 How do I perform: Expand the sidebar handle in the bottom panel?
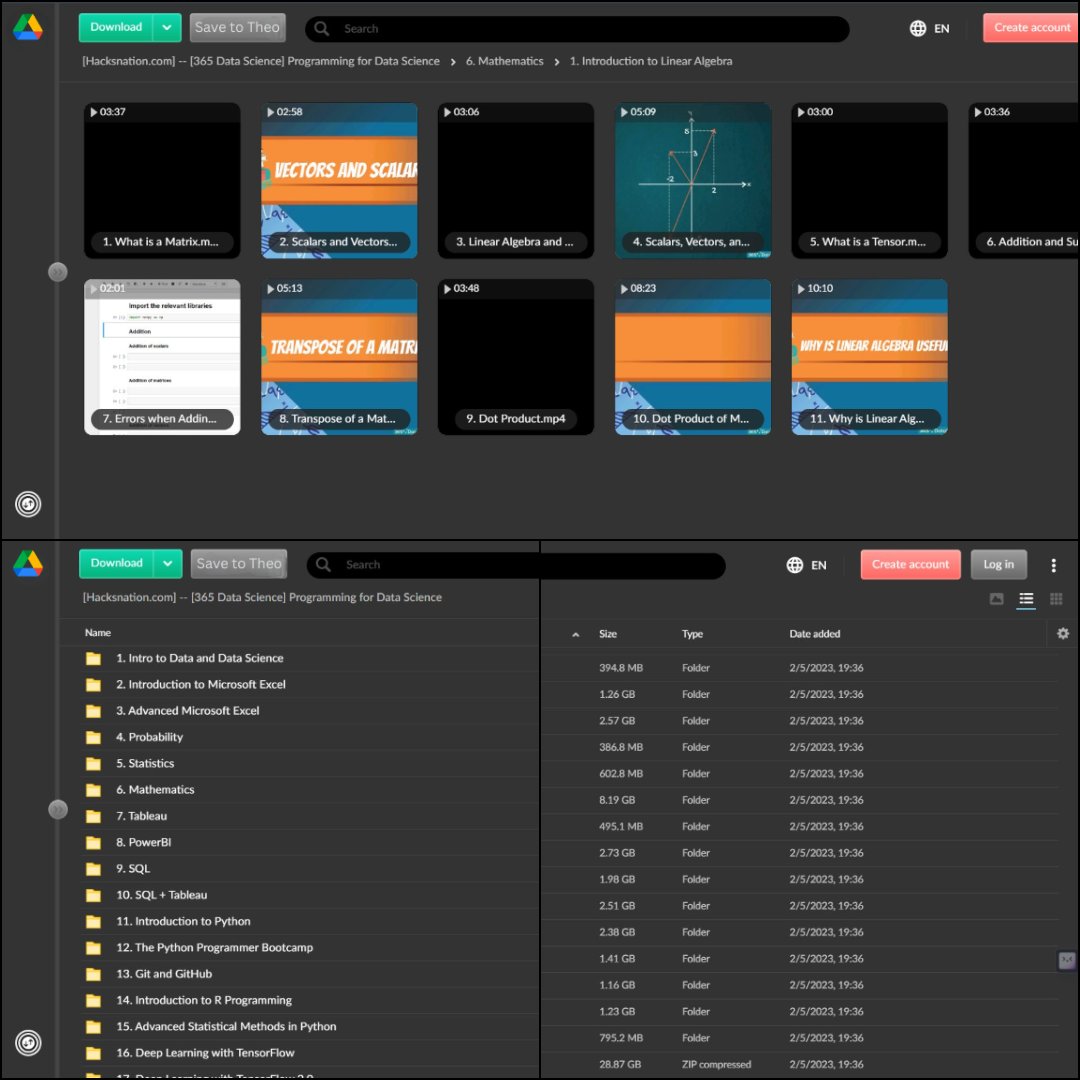tap(58, 809)
